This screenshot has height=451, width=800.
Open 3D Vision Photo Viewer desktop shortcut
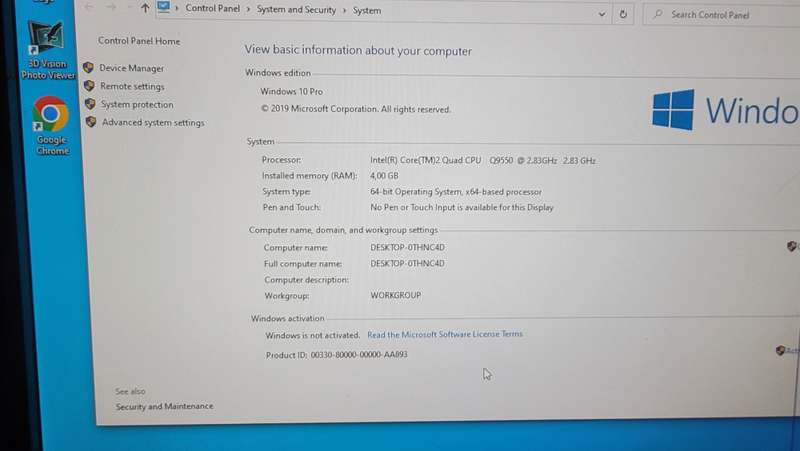(48, 51)
